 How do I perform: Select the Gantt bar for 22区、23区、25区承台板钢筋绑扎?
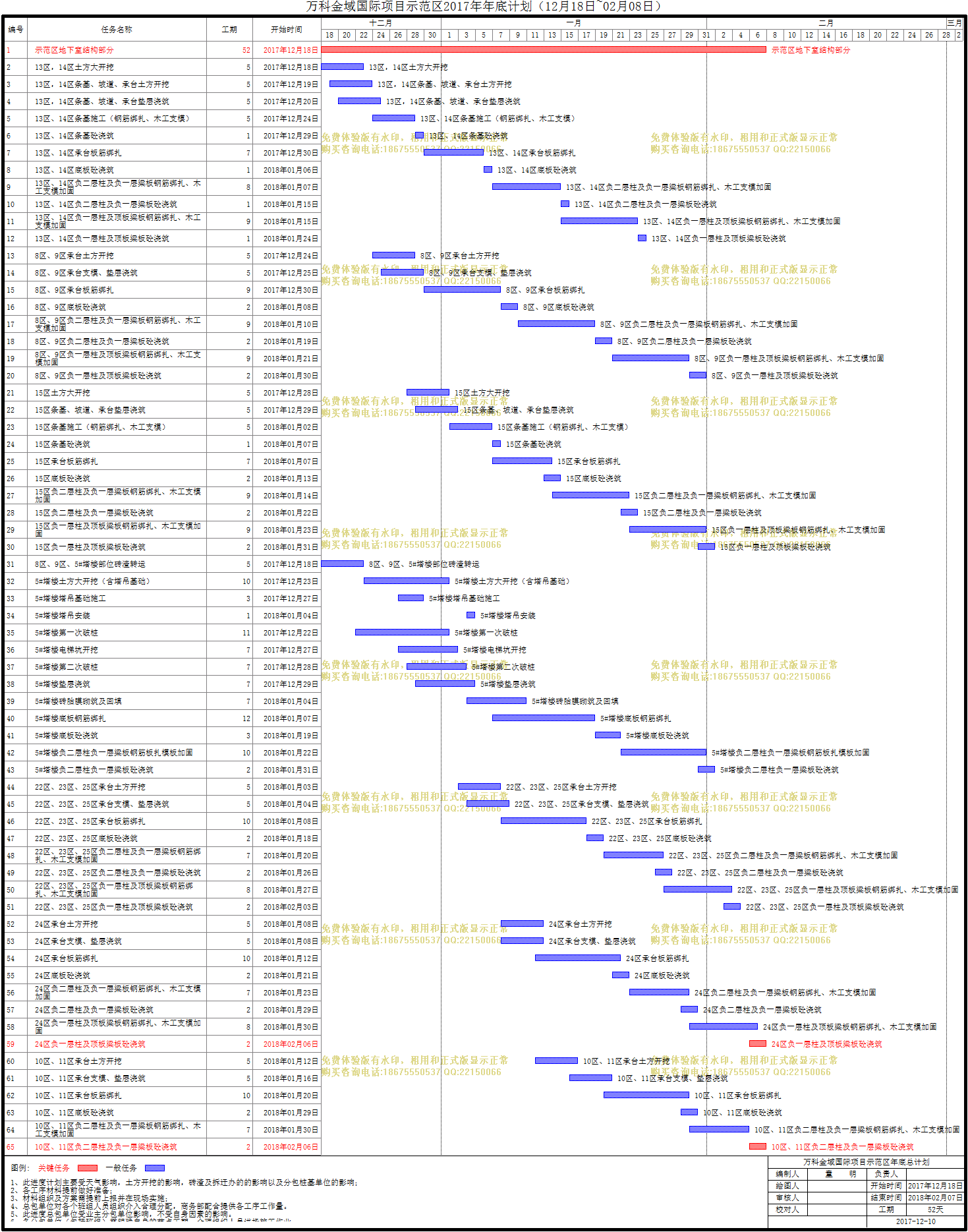[x=544, y=821]
